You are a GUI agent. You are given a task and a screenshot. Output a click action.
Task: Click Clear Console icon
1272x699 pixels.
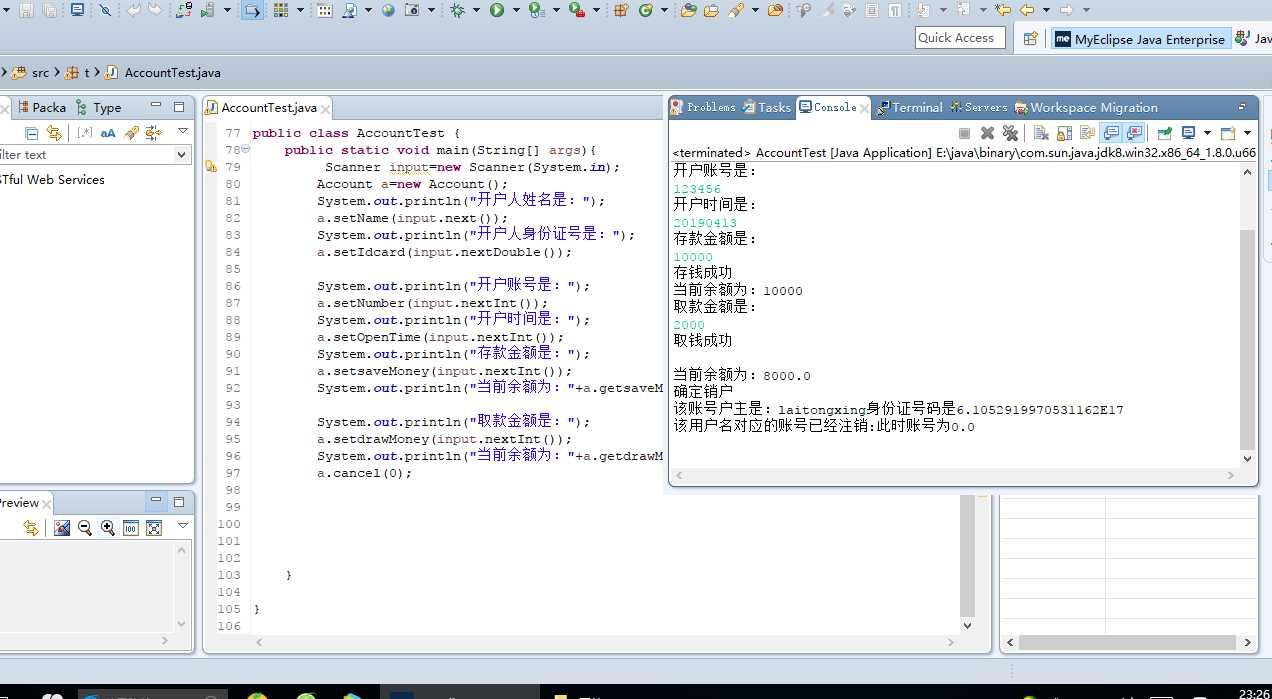coord(1041,133)
